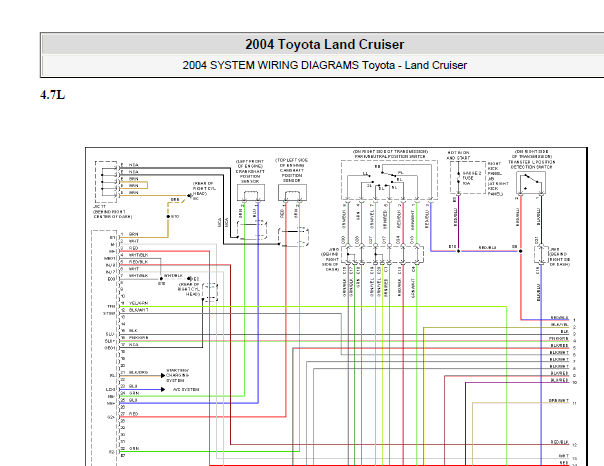Click the arrowhead pointing to A/C System
This screenshot has height=466, width=604.
(163, 389)
